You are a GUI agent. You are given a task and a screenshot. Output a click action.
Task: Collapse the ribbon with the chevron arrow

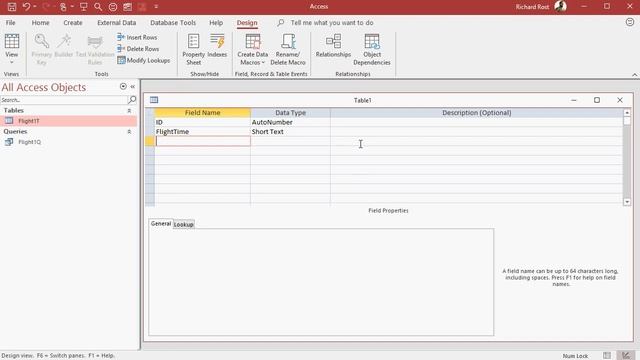point(634,75)
